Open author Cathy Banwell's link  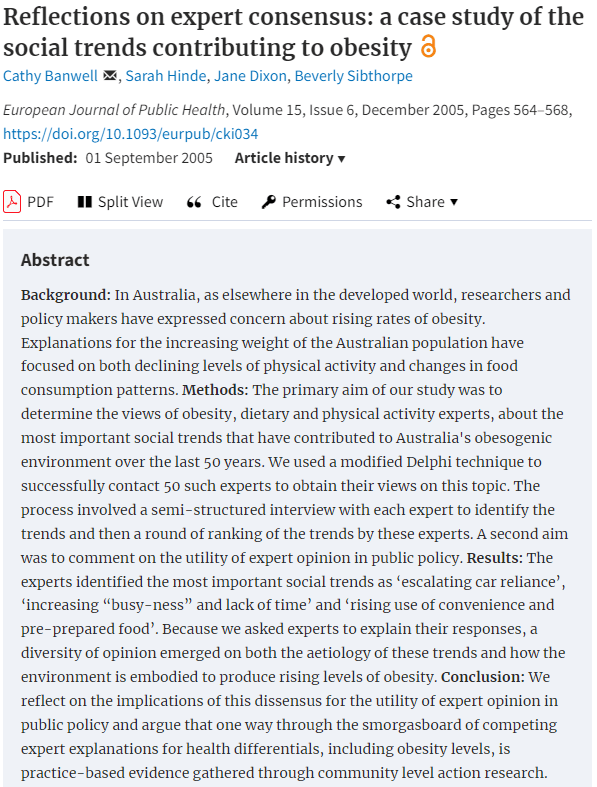click(50, 76)
